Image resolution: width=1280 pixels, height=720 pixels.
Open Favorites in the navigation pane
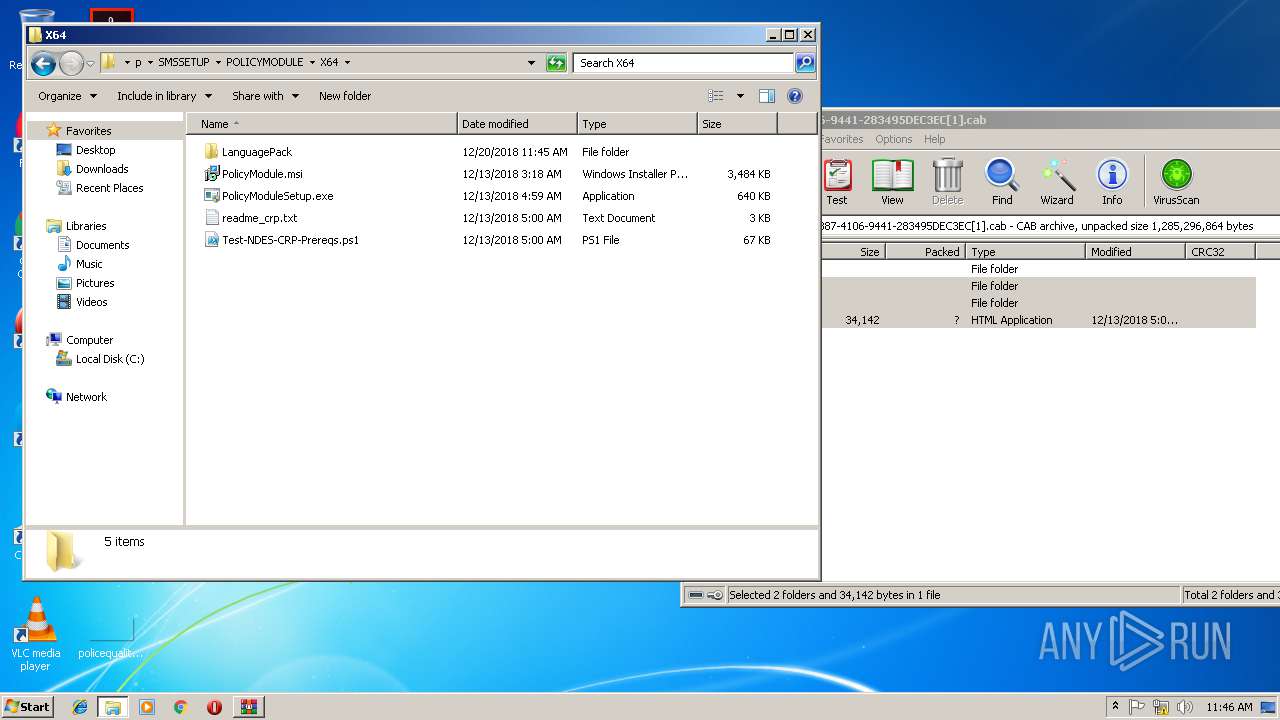pyautogui.click(x=88, y=131)
